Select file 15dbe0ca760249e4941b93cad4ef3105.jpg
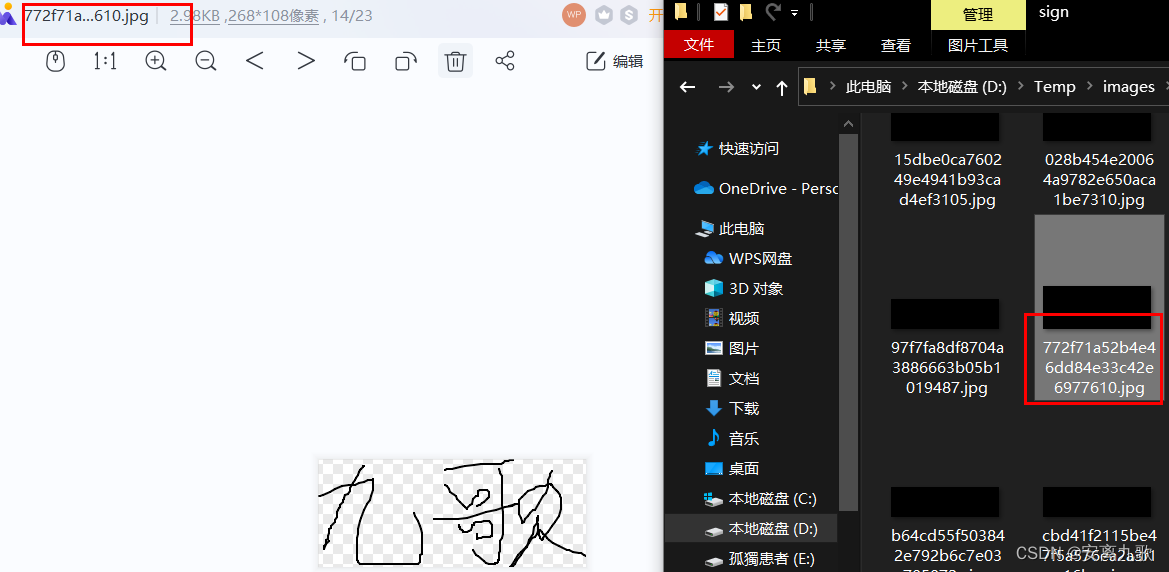The image size is (1169, 572). tap(947, 160)
